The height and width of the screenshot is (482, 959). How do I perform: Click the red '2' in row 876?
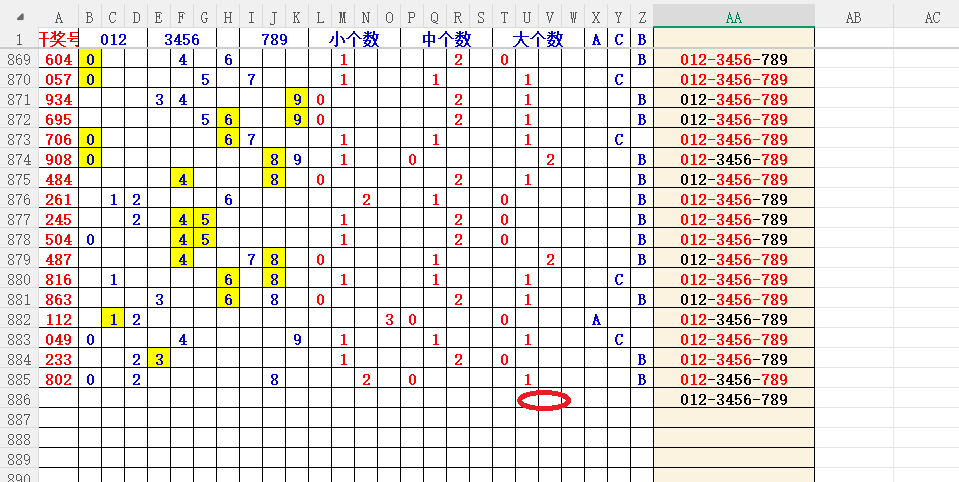[x=366, y=199]
